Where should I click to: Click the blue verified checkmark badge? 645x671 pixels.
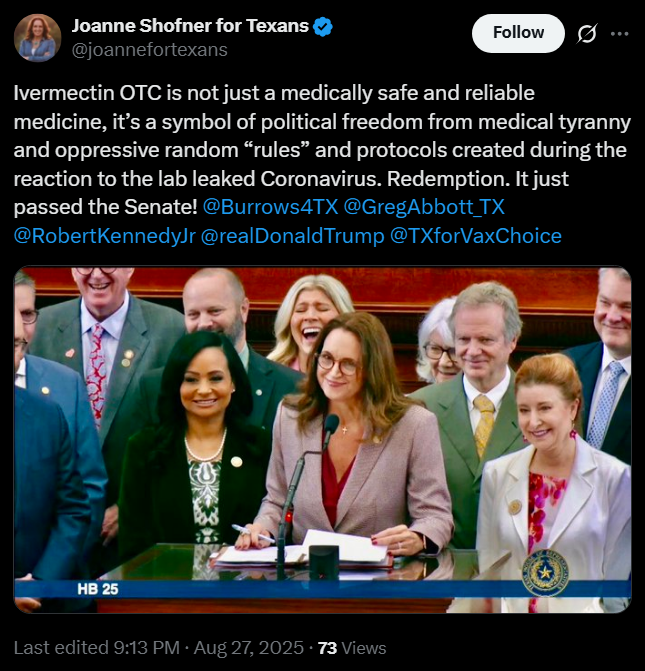tap(323, 27)
